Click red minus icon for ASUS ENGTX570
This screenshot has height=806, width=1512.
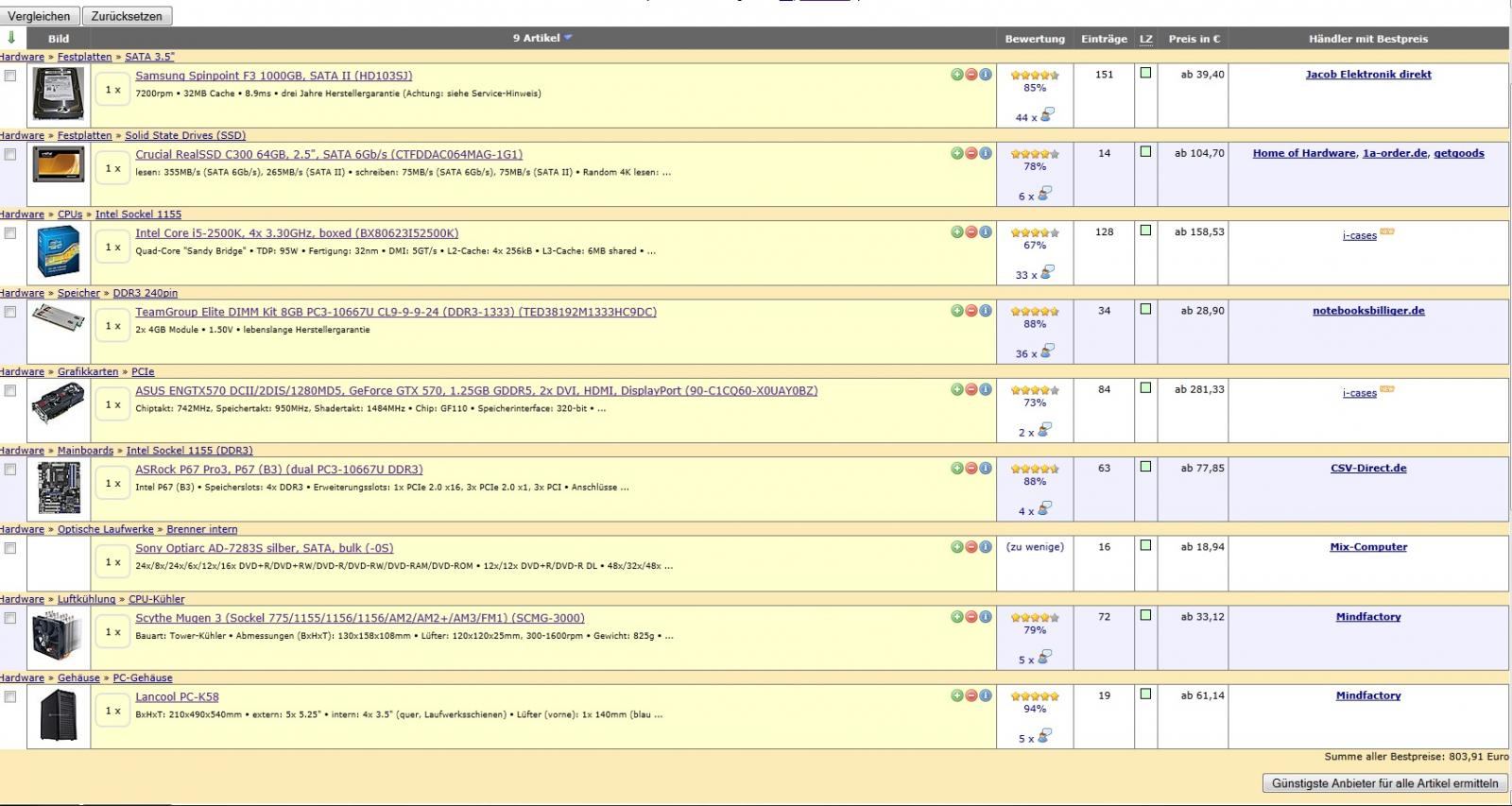(x=971, y=389)
